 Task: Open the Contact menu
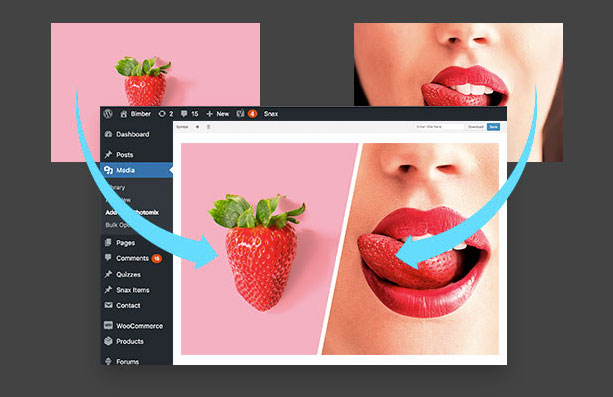[128, 305]
